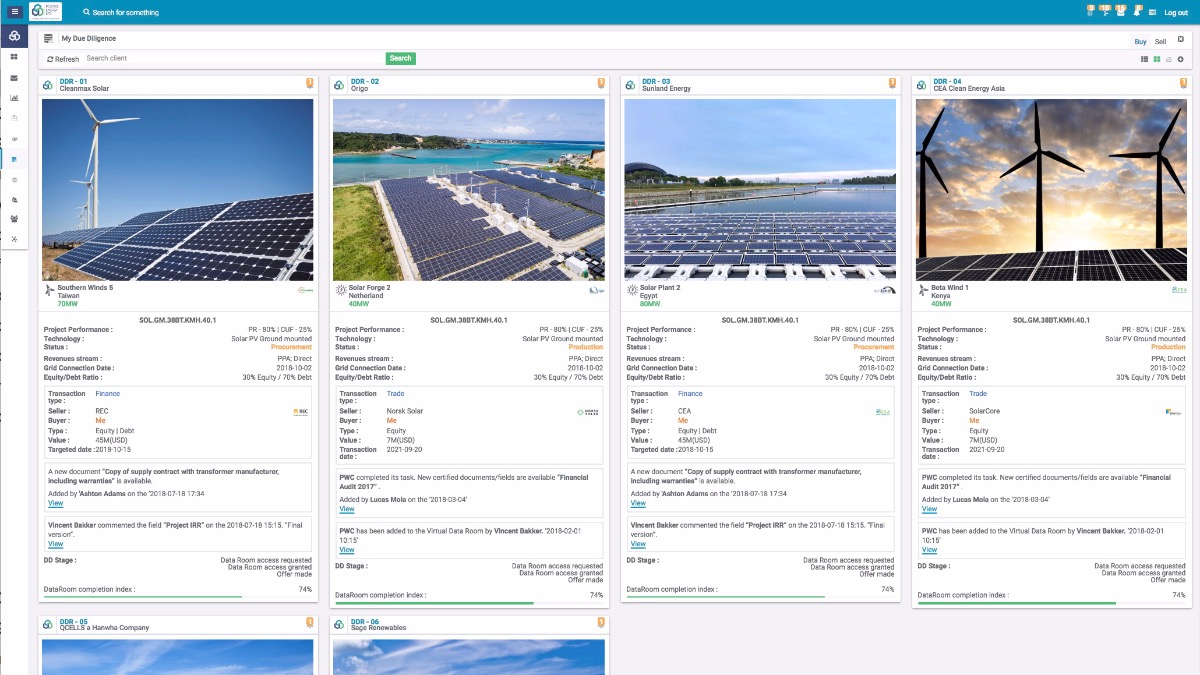Click the DataRoom completion bar on DDR - 04
The height and width of the screenshot is (675, 1200).
(1051, 603)
